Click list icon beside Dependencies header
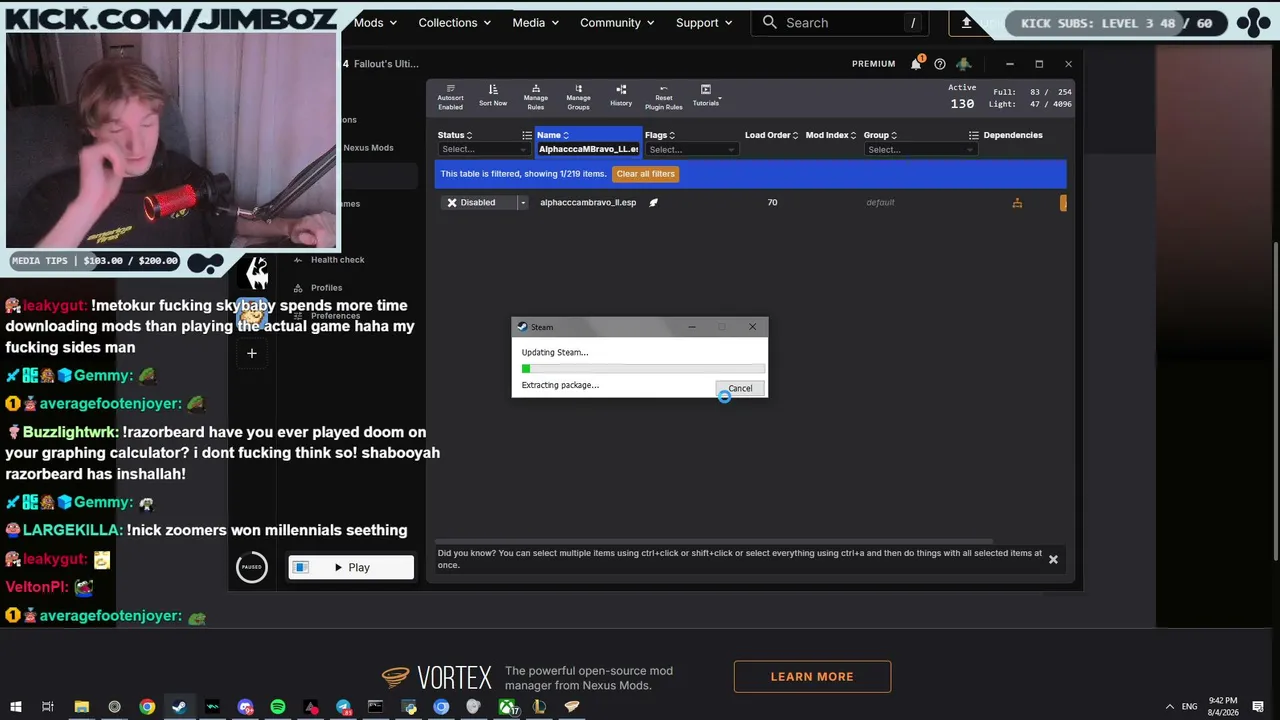This screenshot has height=720, width=1280. coord(973,135)
